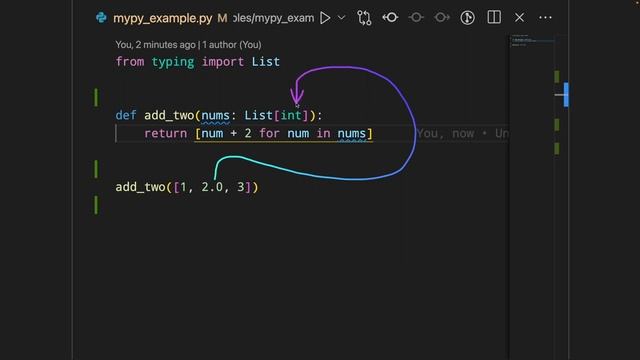The height and width of the screenshot is (360, 640).
Task: Go to previous change with arrow
Action: point(390,18)
